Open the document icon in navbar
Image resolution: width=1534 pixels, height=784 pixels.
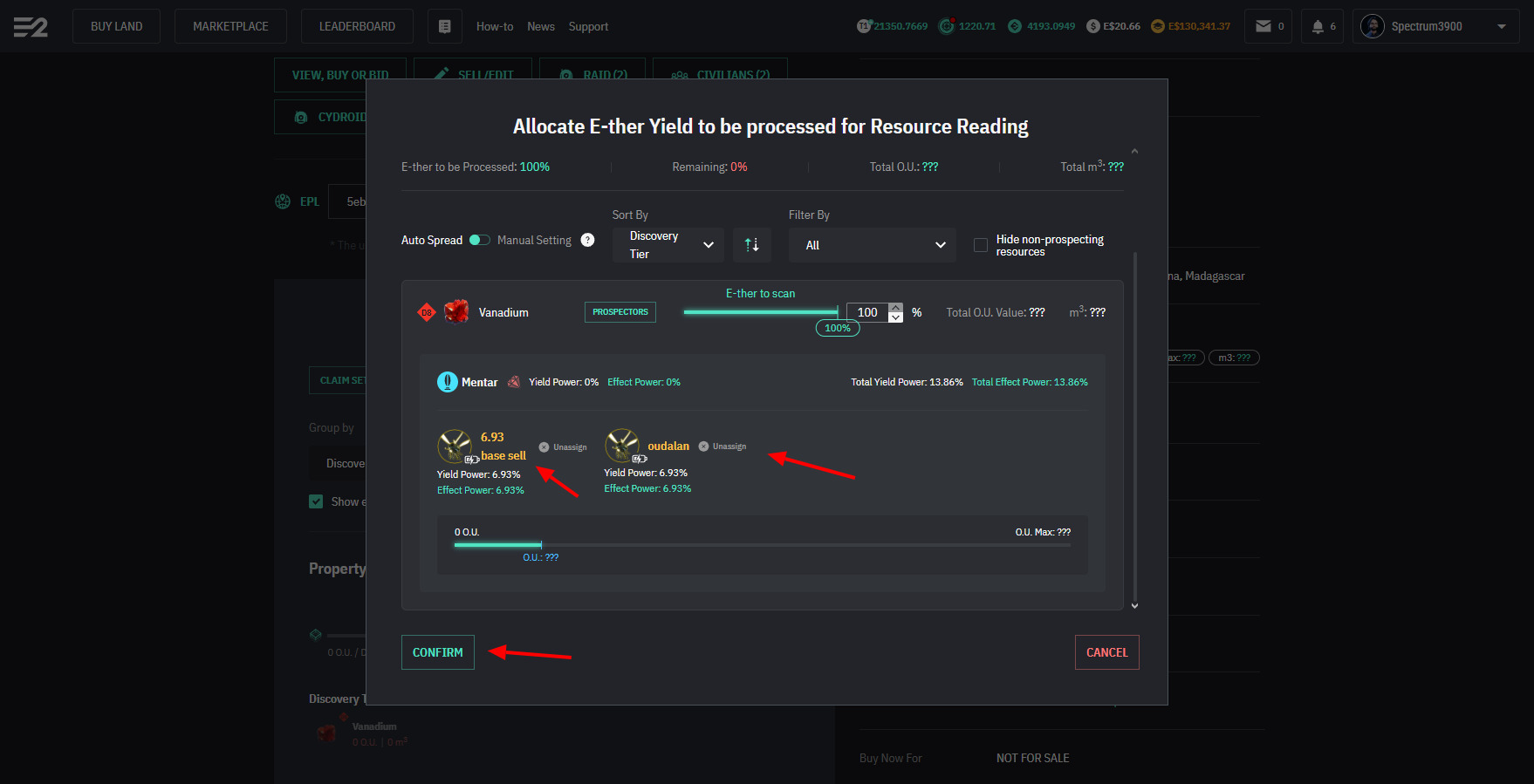[x=444, y=27]
